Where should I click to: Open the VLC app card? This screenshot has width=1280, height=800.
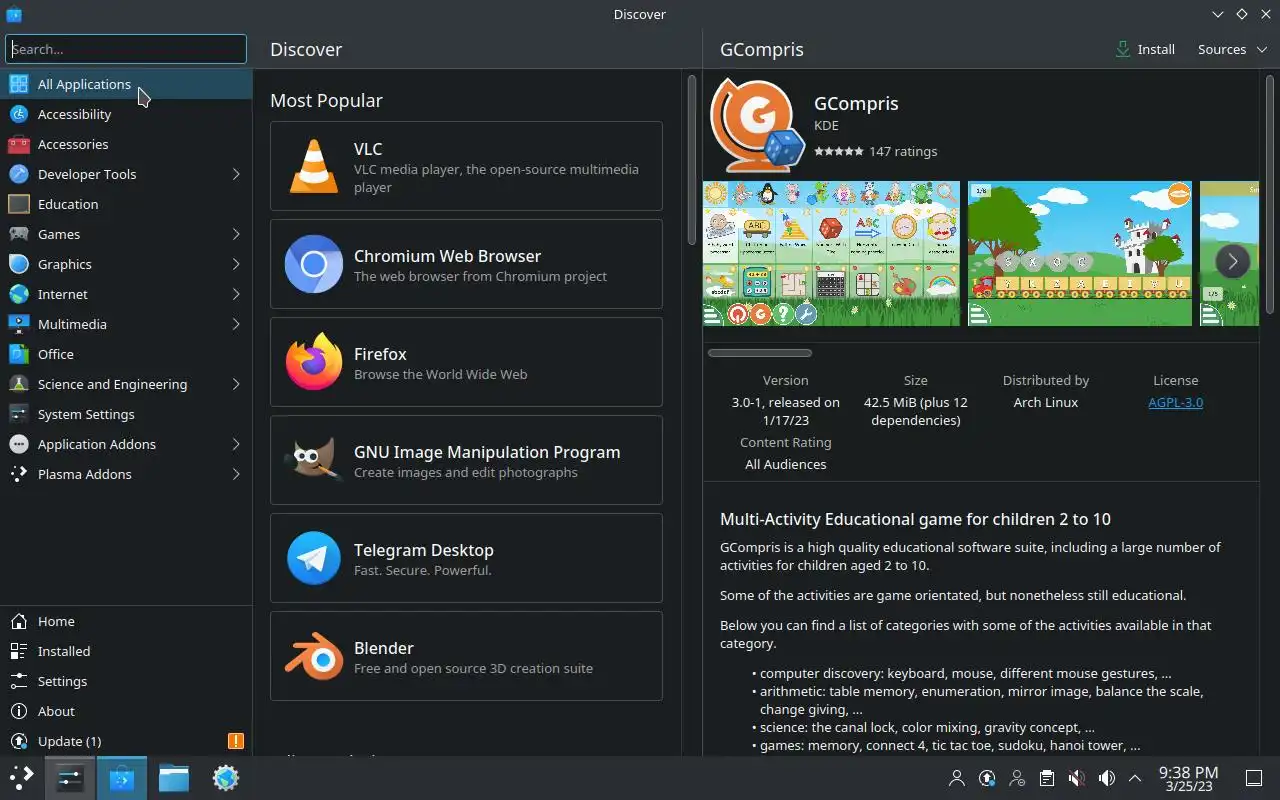[466, 166]
